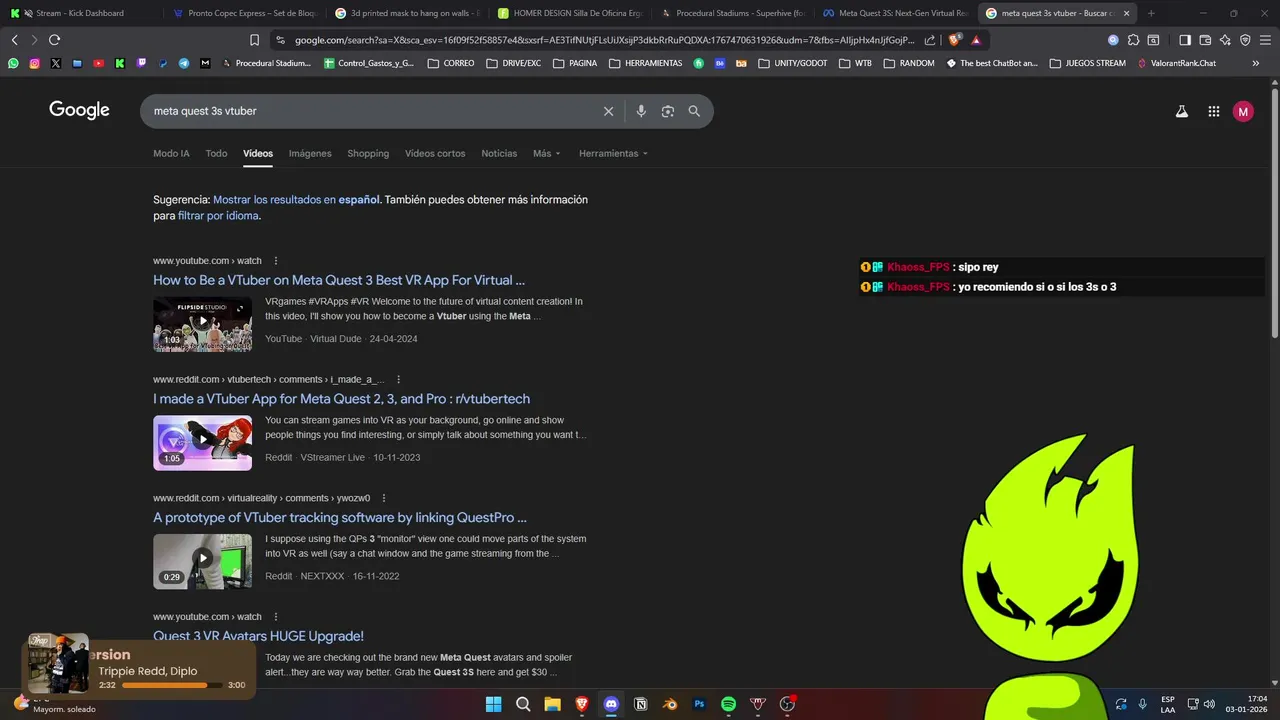Open the 'How to Be a VTuber' result
This screenshot has height=720, width=1280.
[x=339, y=280]
